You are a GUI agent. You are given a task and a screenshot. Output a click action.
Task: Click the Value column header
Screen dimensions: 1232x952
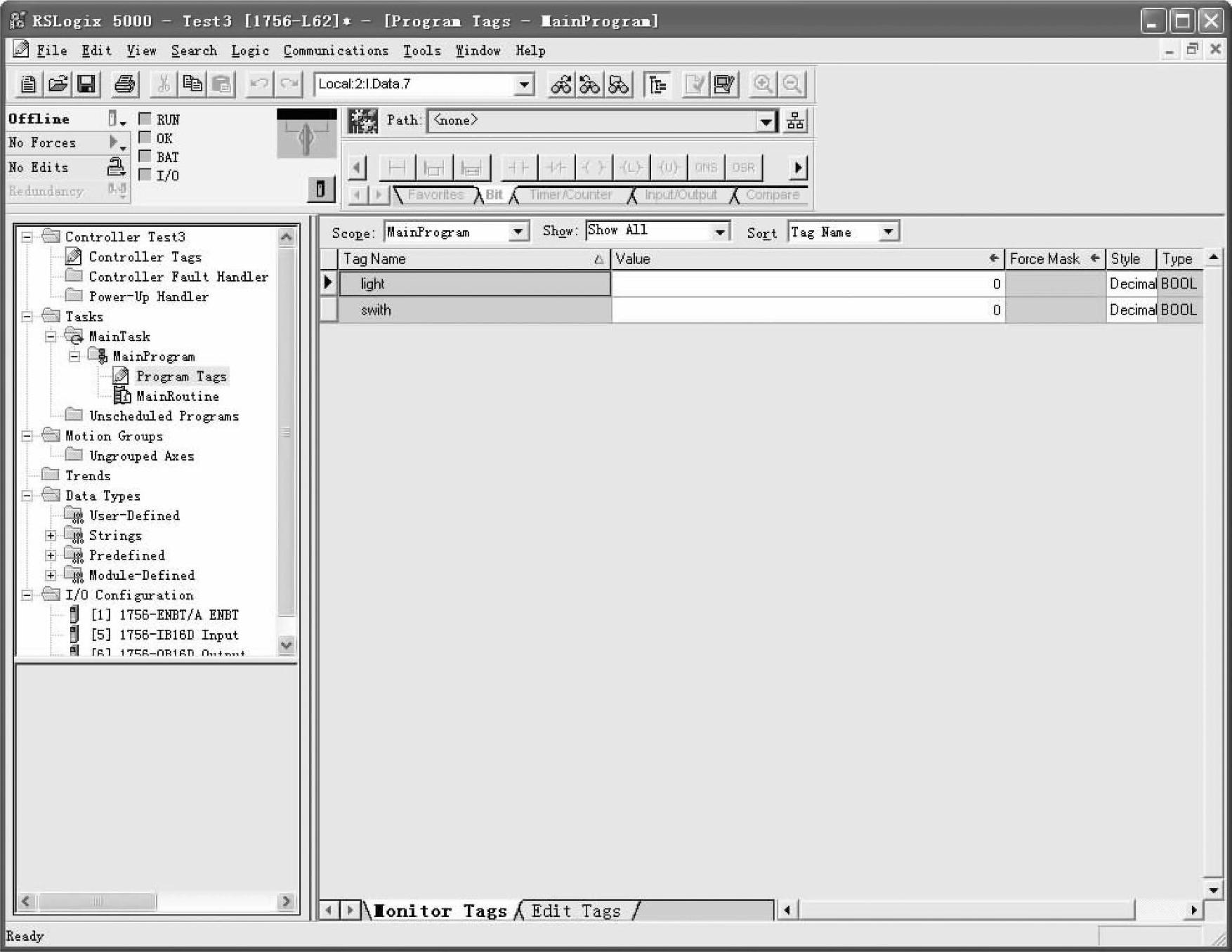tap(807, 259)
